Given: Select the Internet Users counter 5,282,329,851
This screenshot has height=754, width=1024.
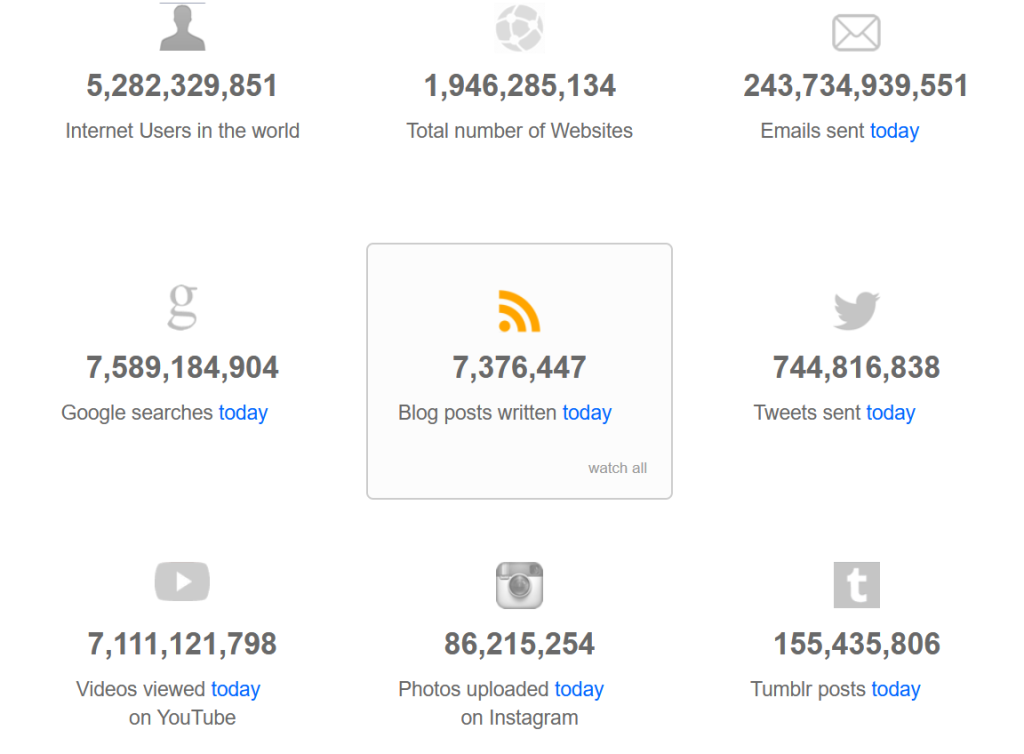Looking at the screenshot, I should 182,86.
